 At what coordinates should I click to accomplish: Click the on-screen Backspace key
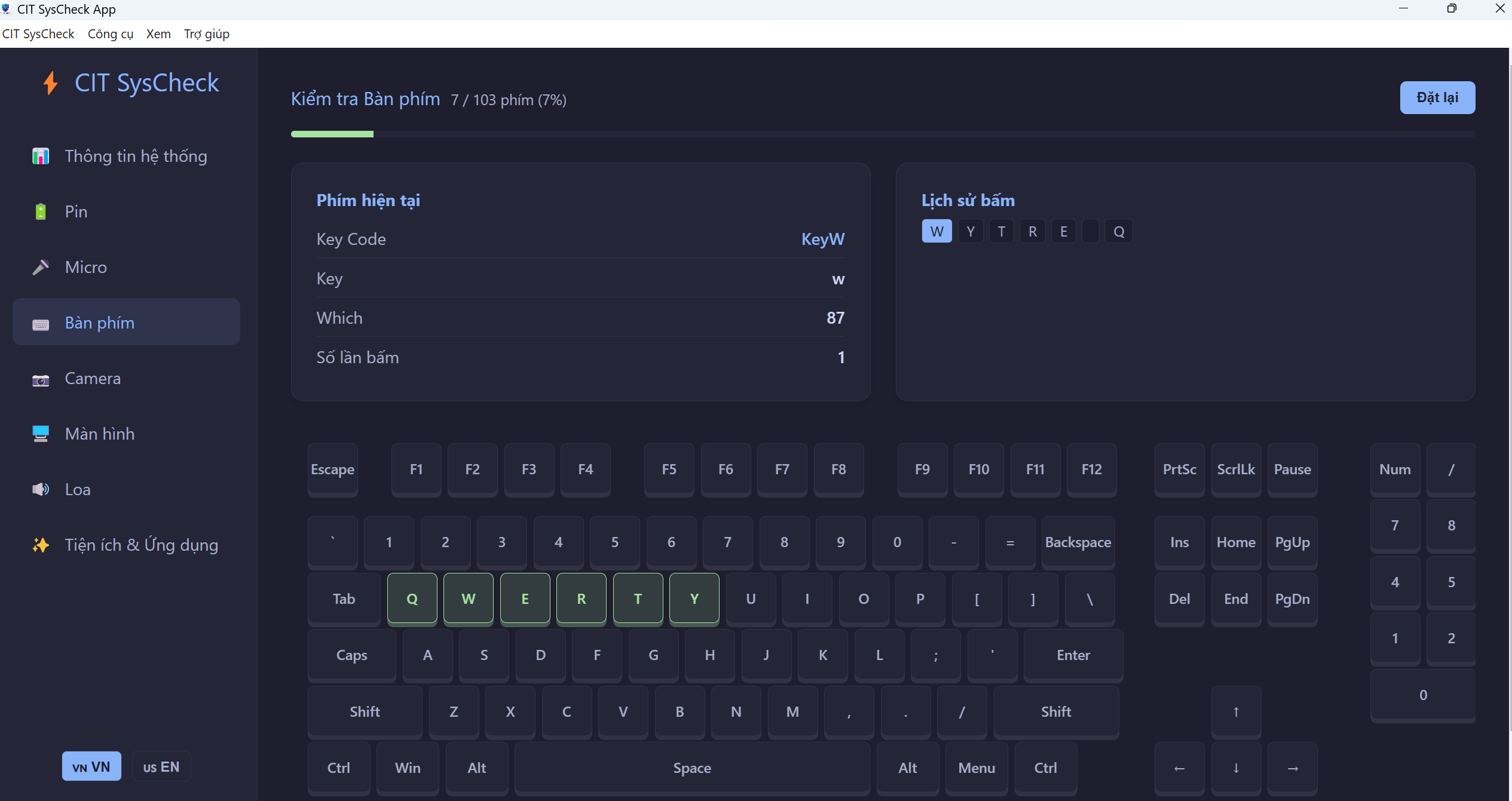point(1078,542)
